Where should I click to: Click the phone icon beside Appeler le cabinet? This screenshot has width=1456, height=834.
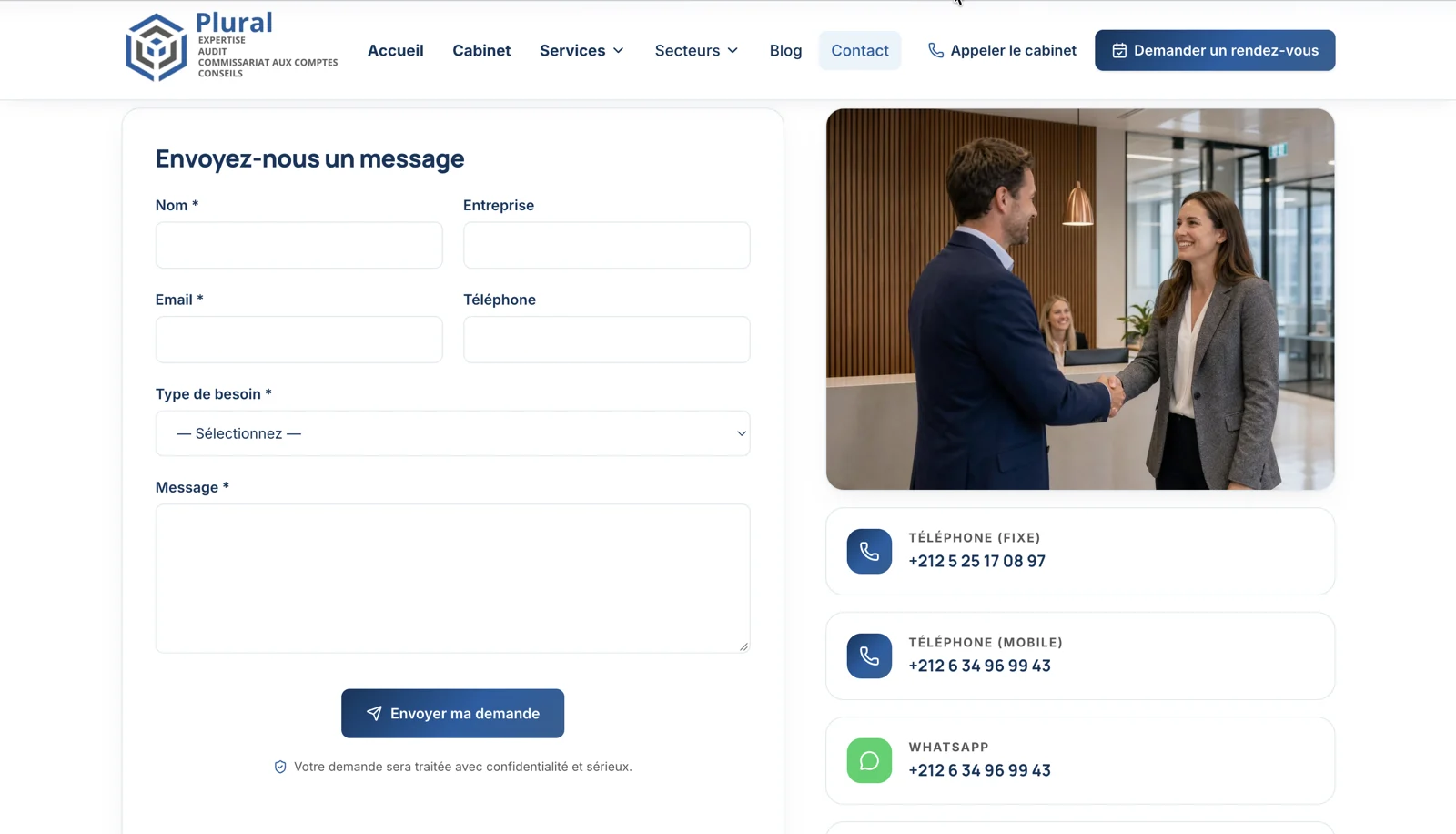[935, 50]
